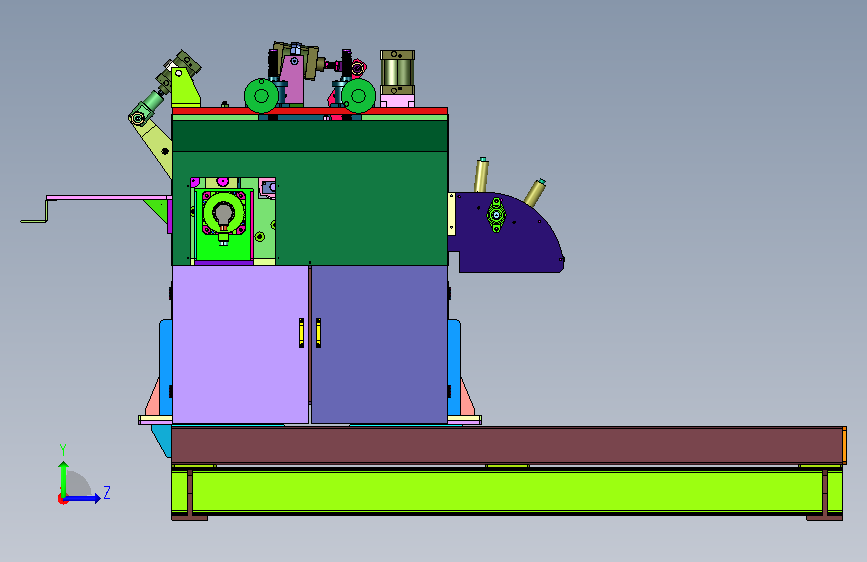Pick the green flange bearing on purple guard

point(496,215)
